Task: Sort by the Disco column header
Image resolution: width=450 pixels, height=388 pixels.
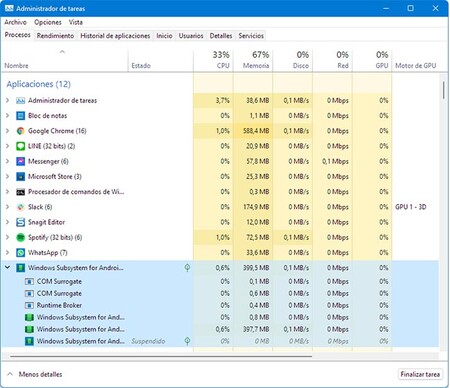Action: click(x=293, y=60)
